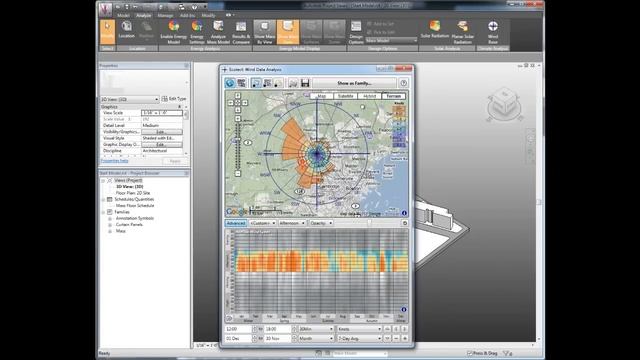640x360 pixels.
Task: Collapse the Views (Project) tree node
Action: click(x=103, y=180)
